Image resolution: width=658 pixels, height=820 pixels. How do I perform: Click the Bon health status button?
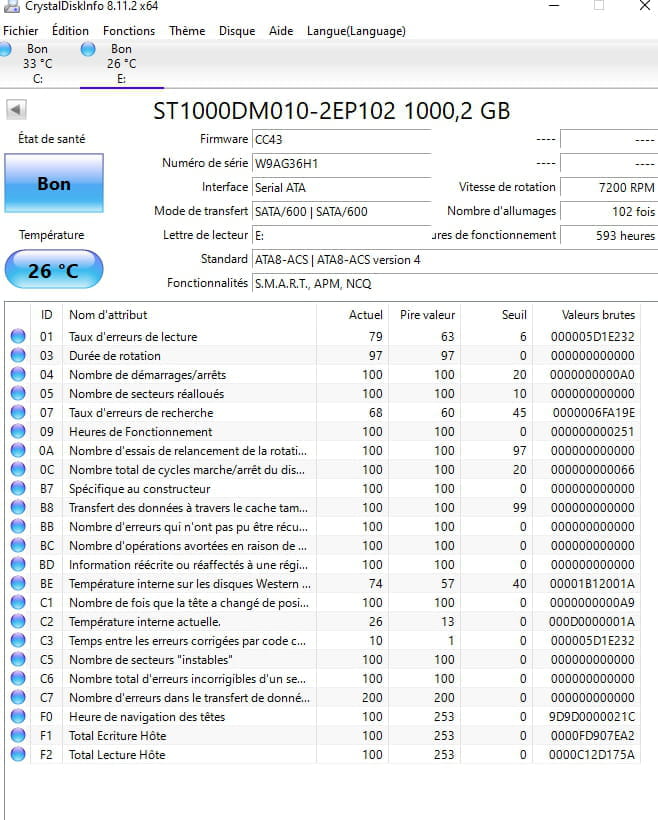pyautogui.click(x=54, y=184)
